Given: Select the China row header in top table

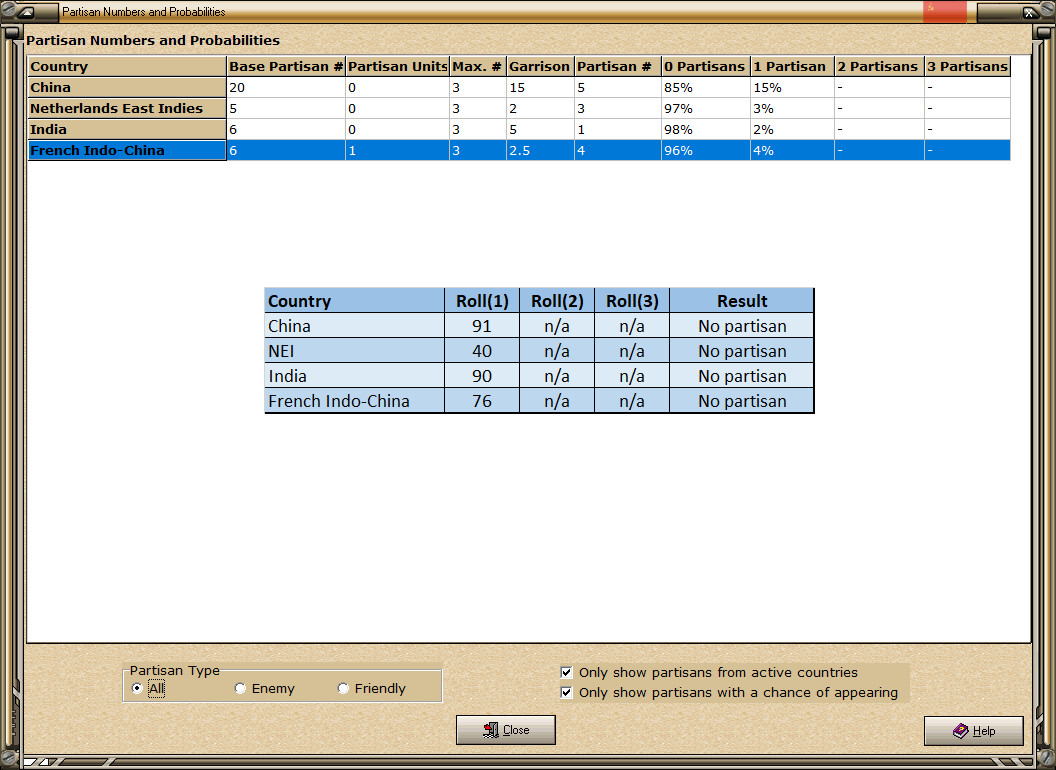Looking at the screenshot, I should [127, 87].
